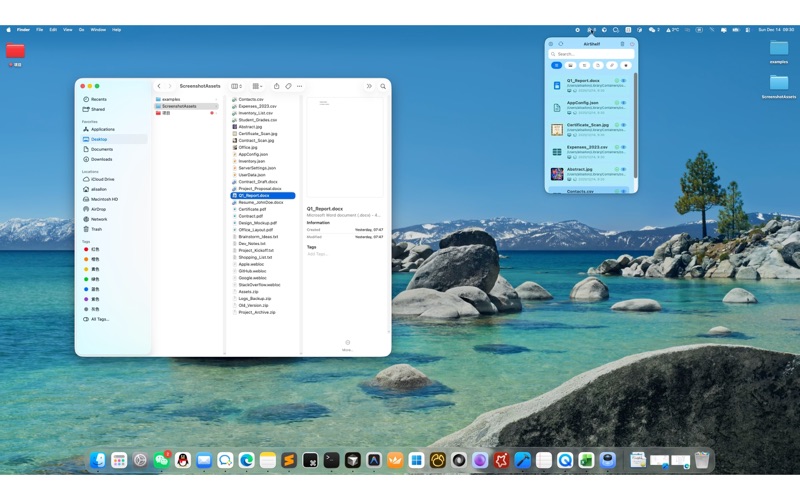Toggle eye icon for Expenses_2023.csv in AirShelf
The image size is (800, 500).
coord(624,146)
